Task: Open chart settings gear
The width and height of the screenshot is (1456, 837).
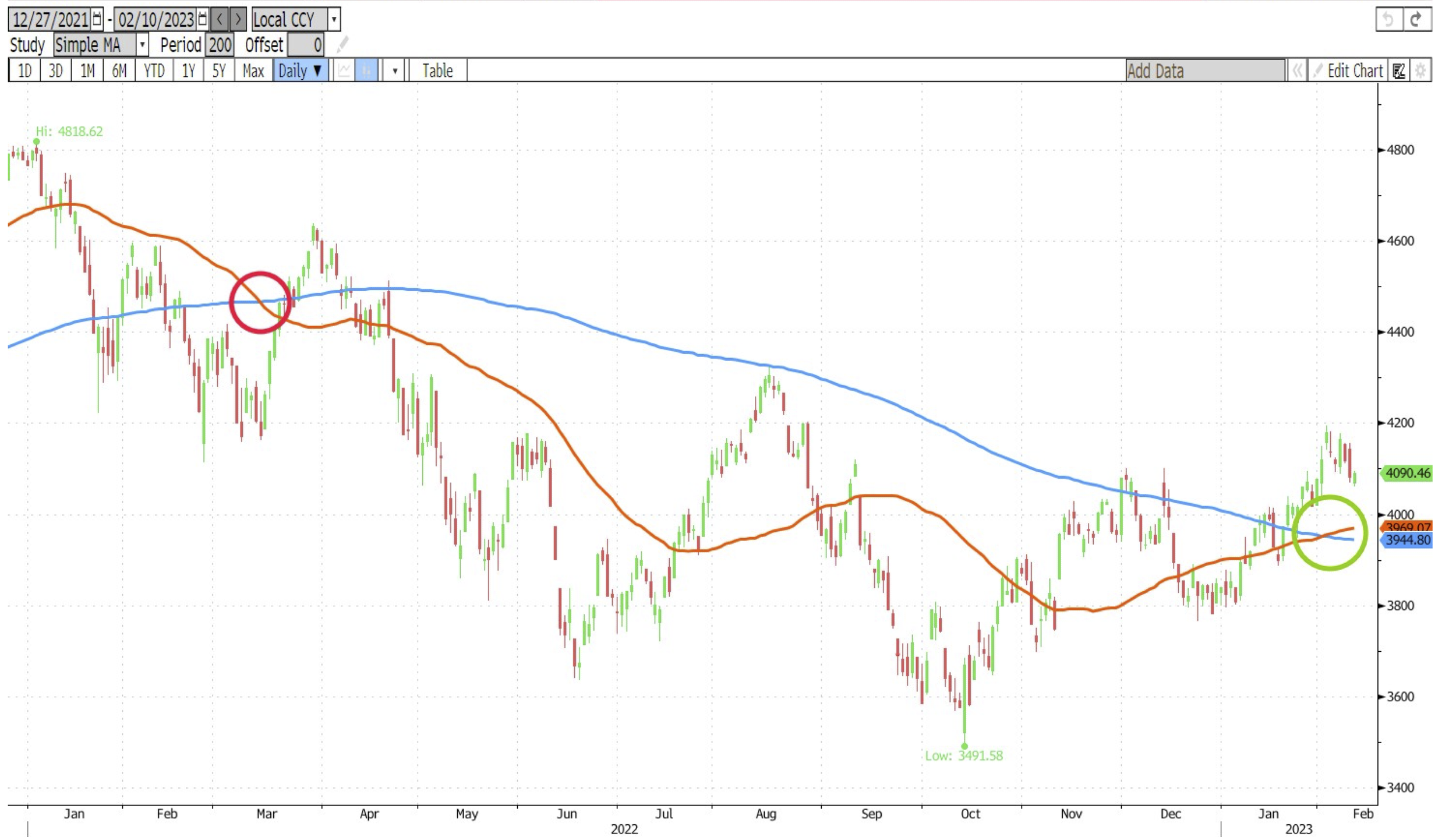Action: tap(1420, 70)
